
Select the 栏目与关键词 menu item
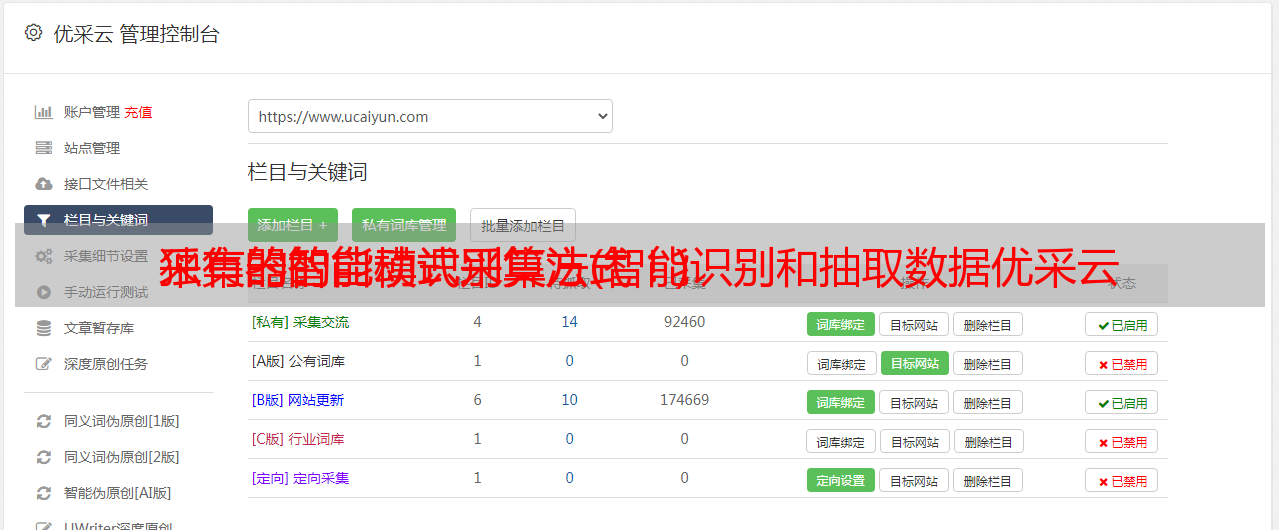tap(118, 220)
